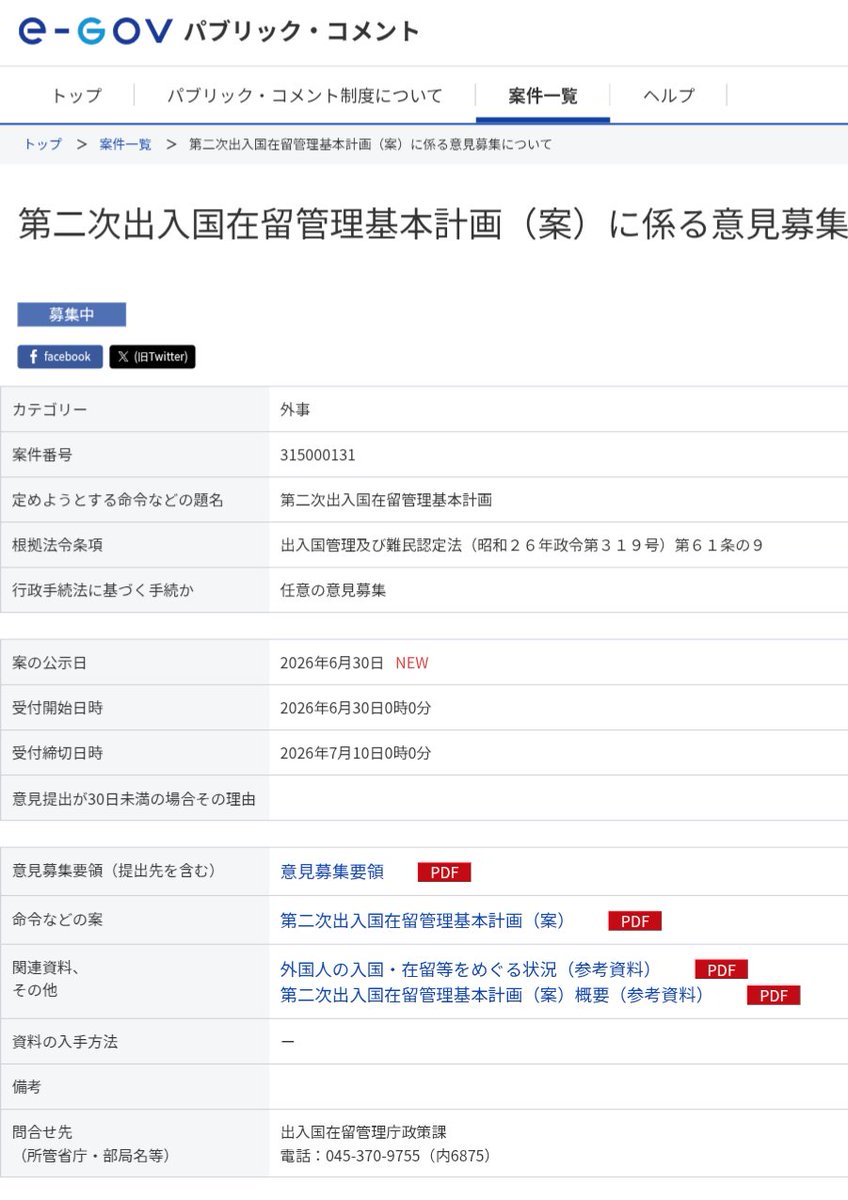Viewport: 848px width, 1200px height.
Task: Click the deadline 2026年7月10日0時0分
Action: pos(356,753)
